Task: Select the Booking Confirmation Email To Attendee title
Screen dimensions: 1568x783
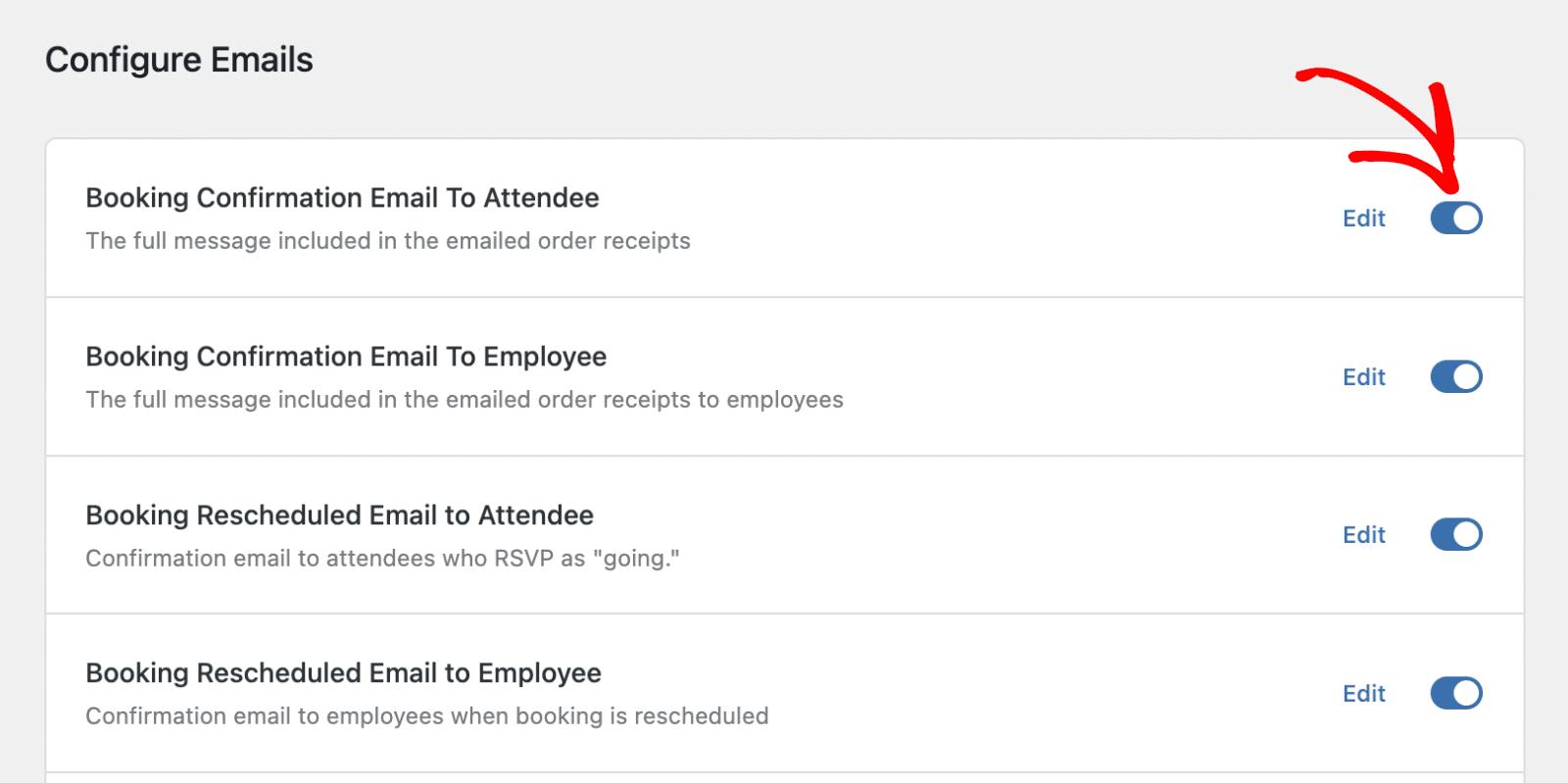Action: click(342, 198)
